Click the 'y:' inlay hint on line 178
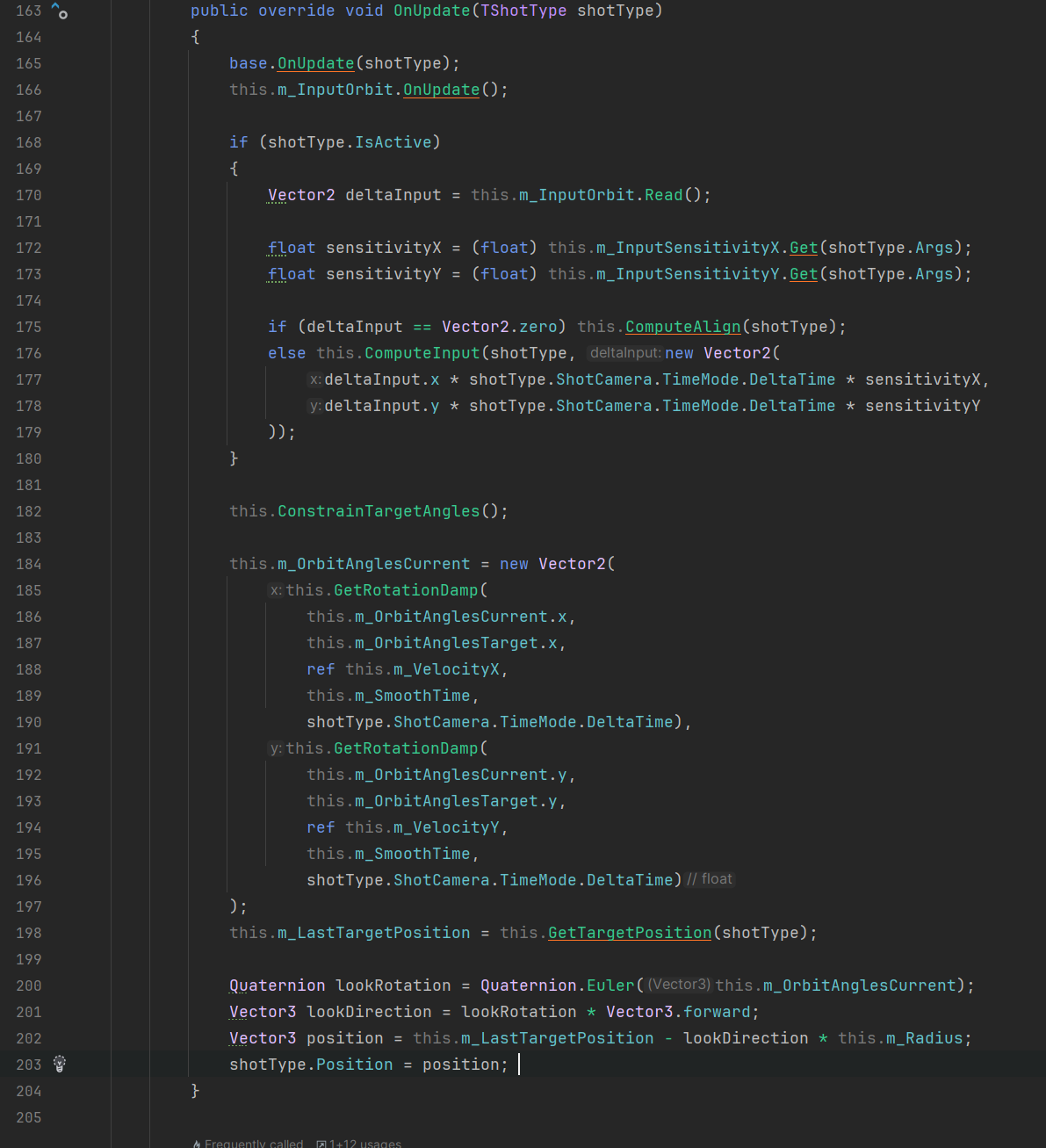This screenshot has width=1046, height=1148. pyautogui.click(x=315, y=406)
